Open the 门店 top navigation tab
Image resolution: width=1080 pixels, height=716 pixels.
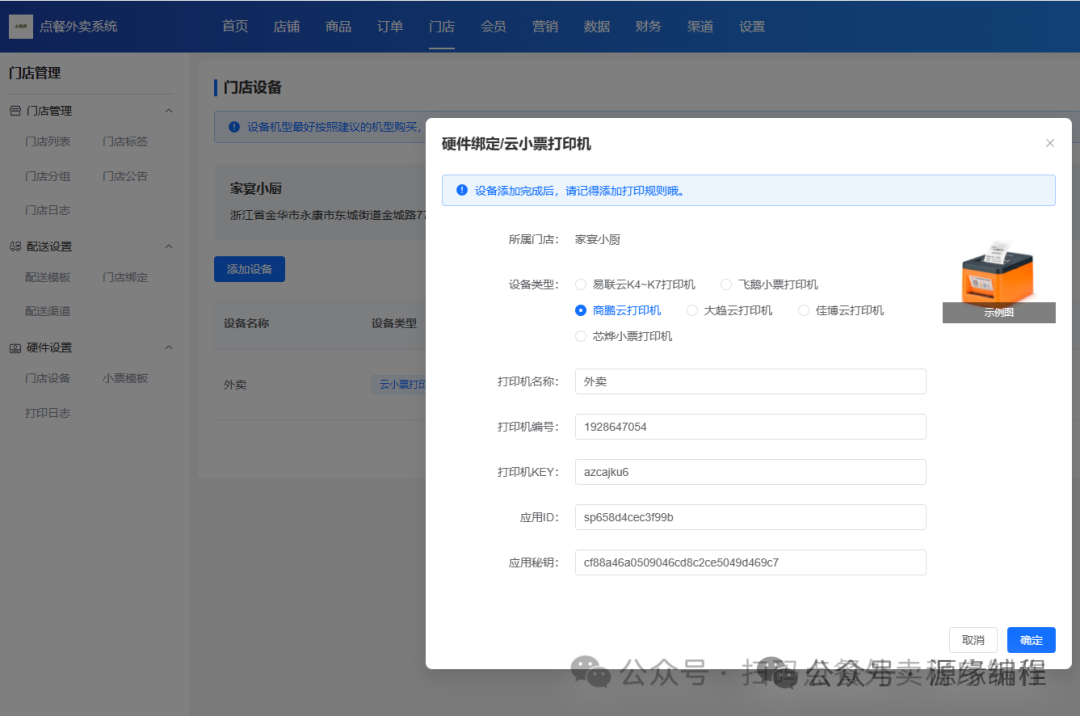click(x=442, y=26)
